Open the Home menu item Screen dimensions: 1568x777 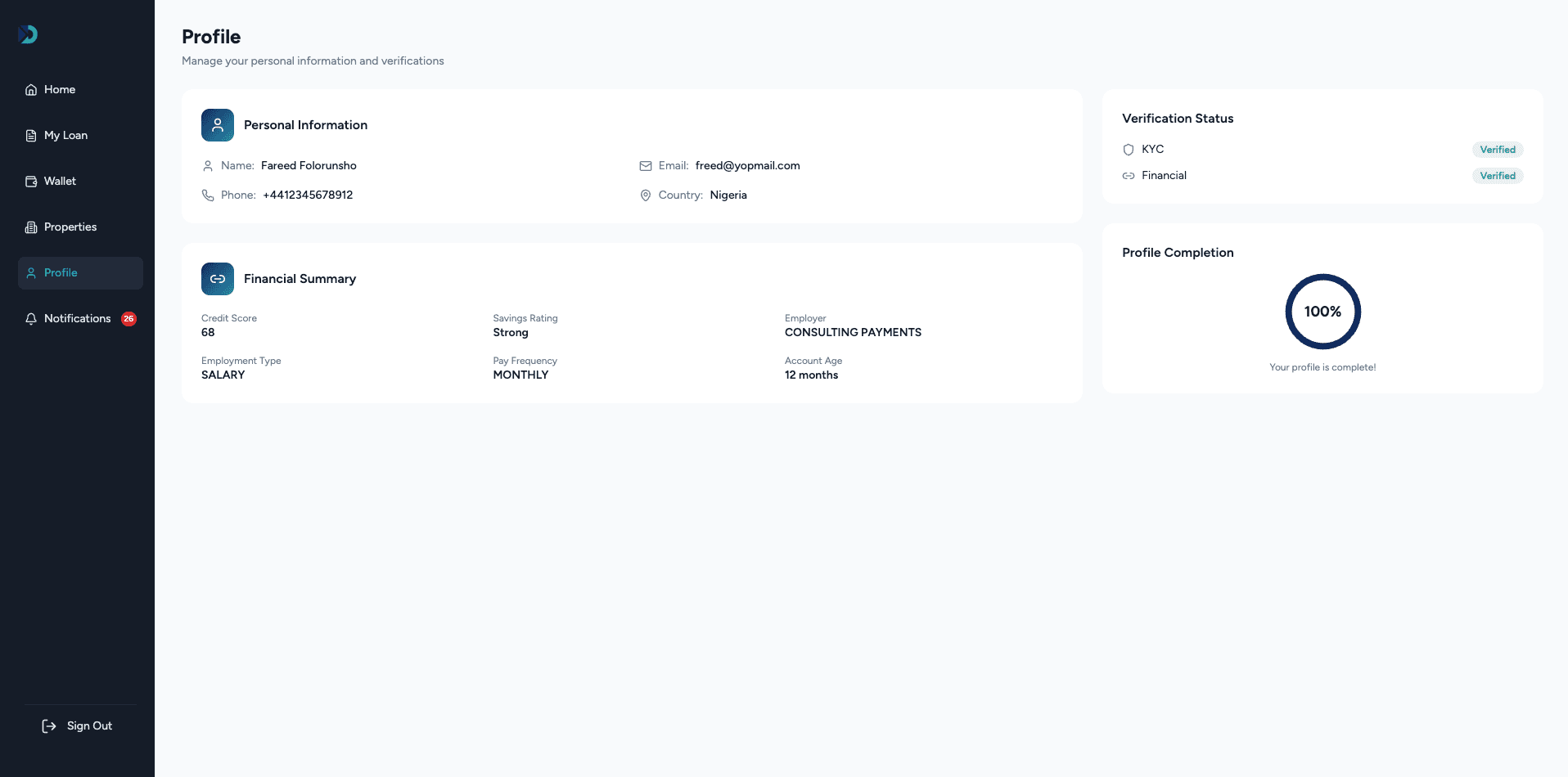(x=80, y=90)
